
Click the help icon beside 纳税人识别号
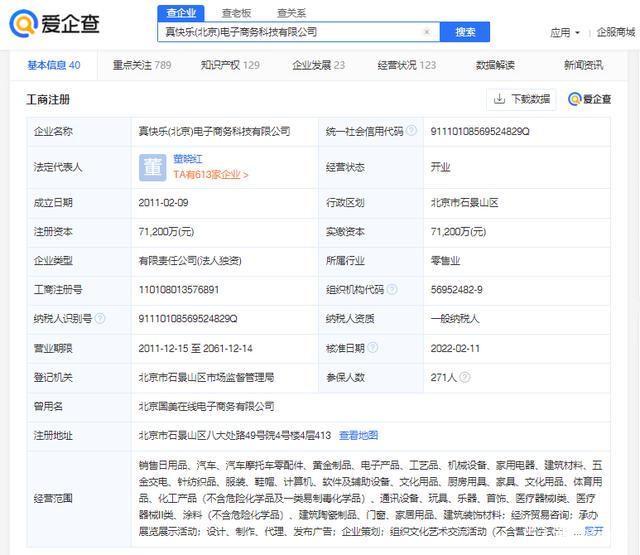point(100,318)
